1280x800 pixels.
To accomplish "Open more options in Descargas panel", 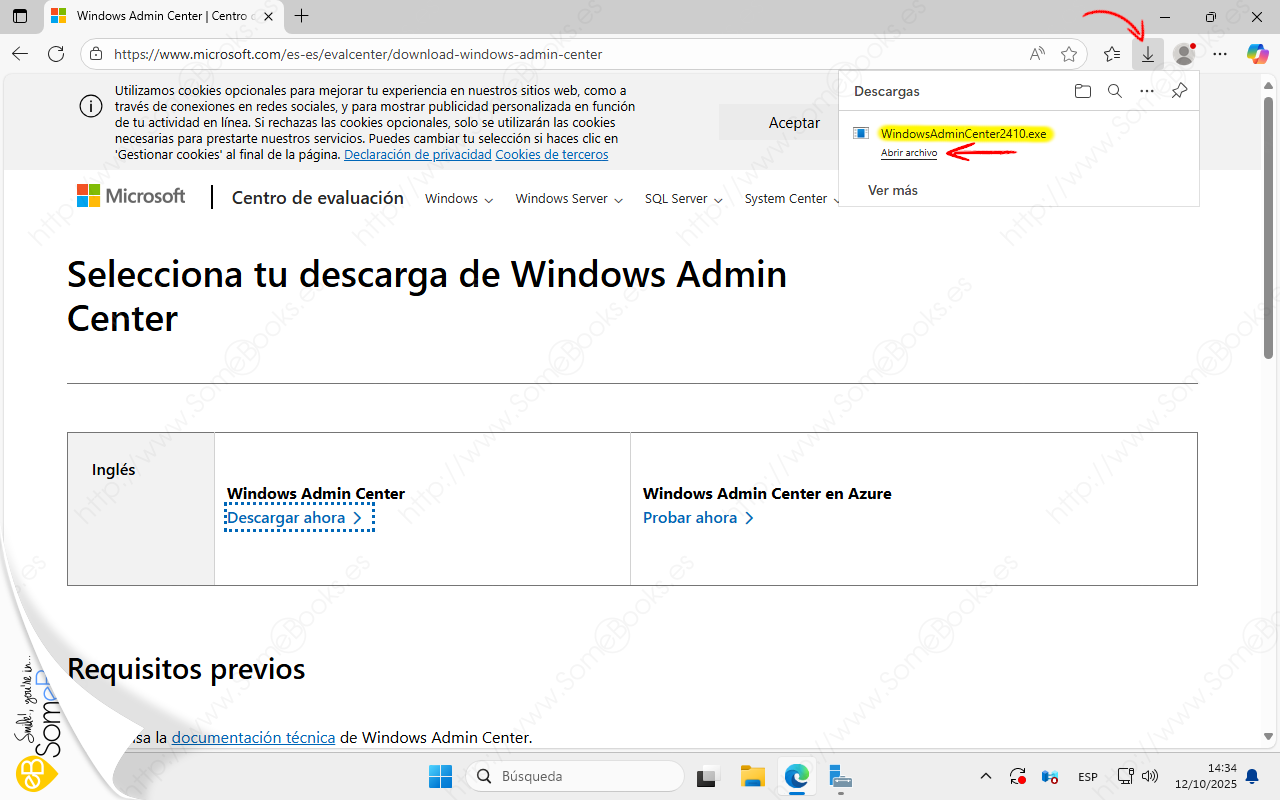I will (1147, 91).
